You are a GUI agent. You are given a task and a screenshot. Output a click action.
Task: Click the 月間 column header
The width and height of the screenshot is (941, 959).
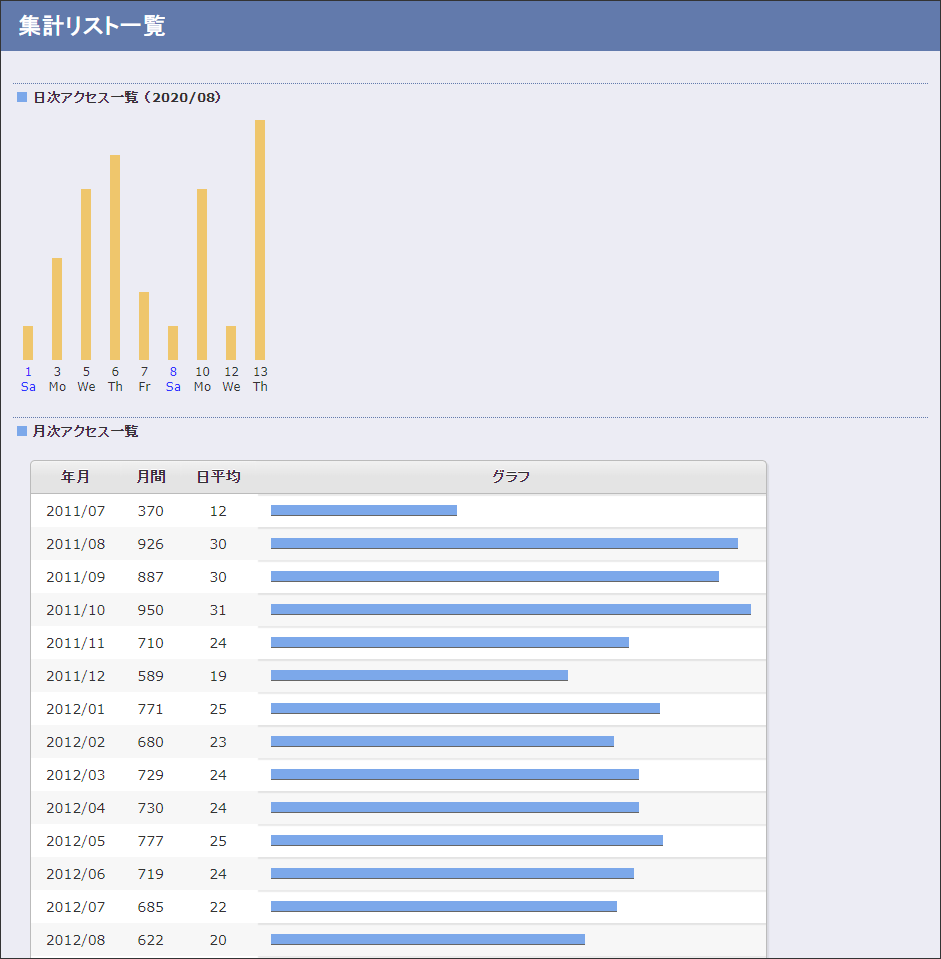pyautogui.click(x=151, y=477)
